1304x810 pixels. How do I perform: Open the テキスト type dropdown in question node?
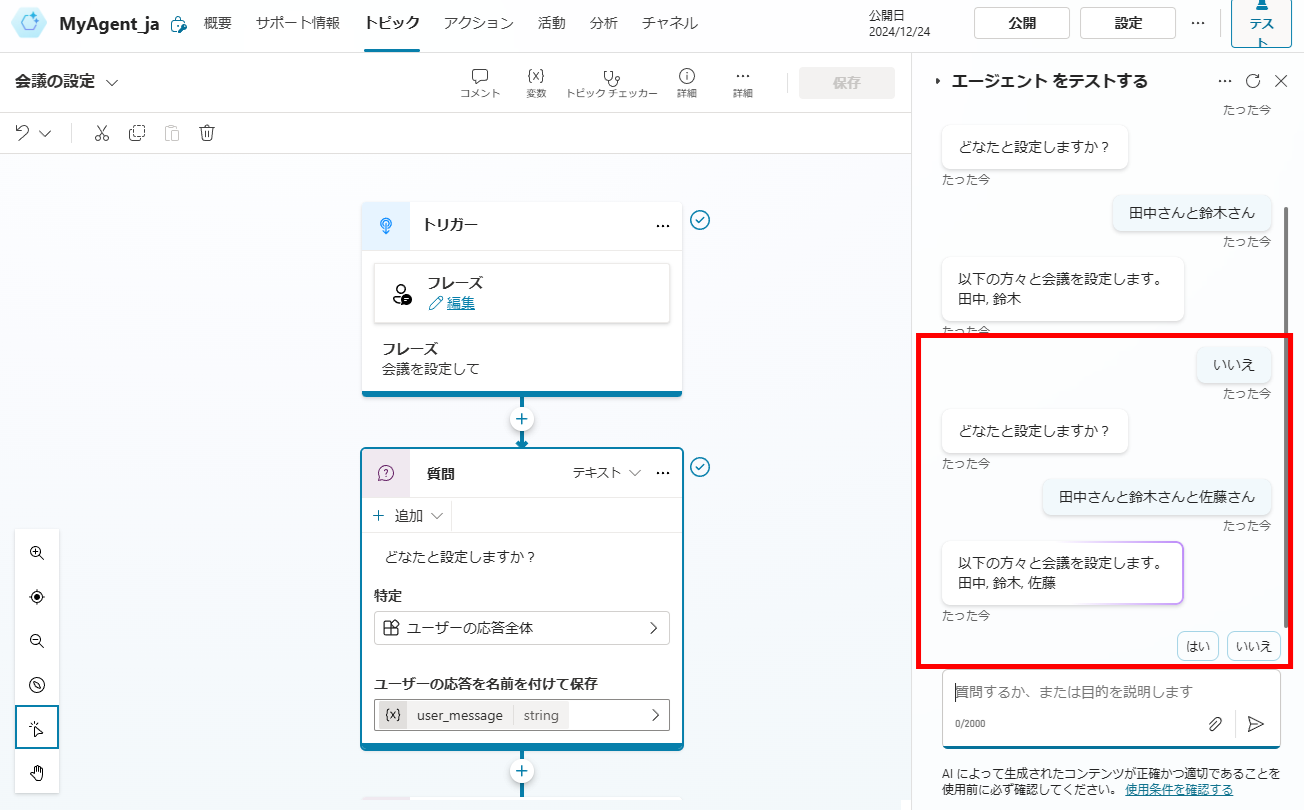(606, 473)
